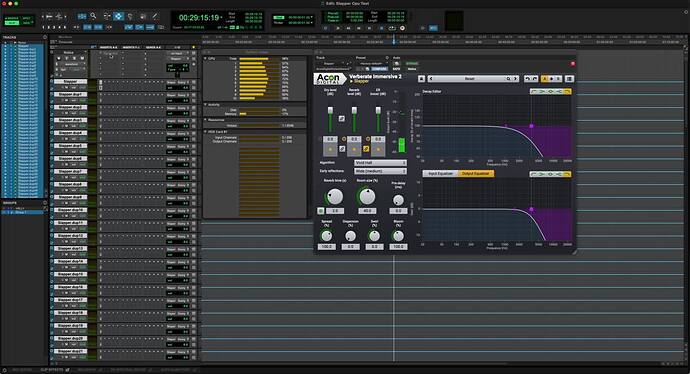690x374 pixels.
Task: Click the plugin Compare button
Action: pyautogui.click(x=379, y=69)
